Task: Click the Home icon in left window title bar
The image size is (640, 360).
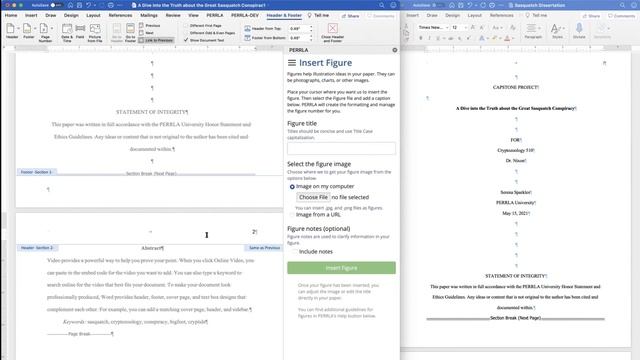Action: (x=70, y=5)
